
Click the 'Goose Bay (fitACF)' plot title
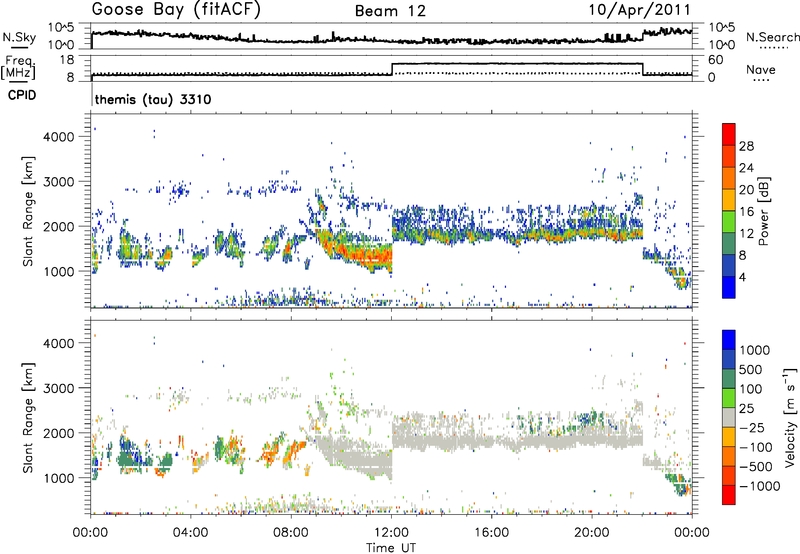point(176,9)
